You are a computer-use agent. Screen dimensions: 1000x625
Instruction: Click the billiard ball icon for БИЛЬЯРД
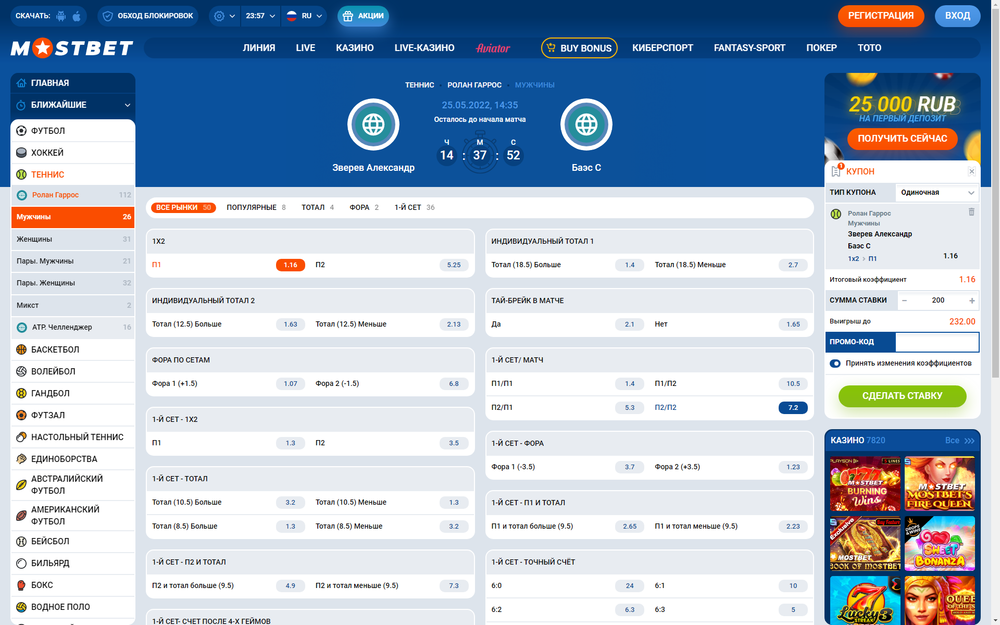21,563
